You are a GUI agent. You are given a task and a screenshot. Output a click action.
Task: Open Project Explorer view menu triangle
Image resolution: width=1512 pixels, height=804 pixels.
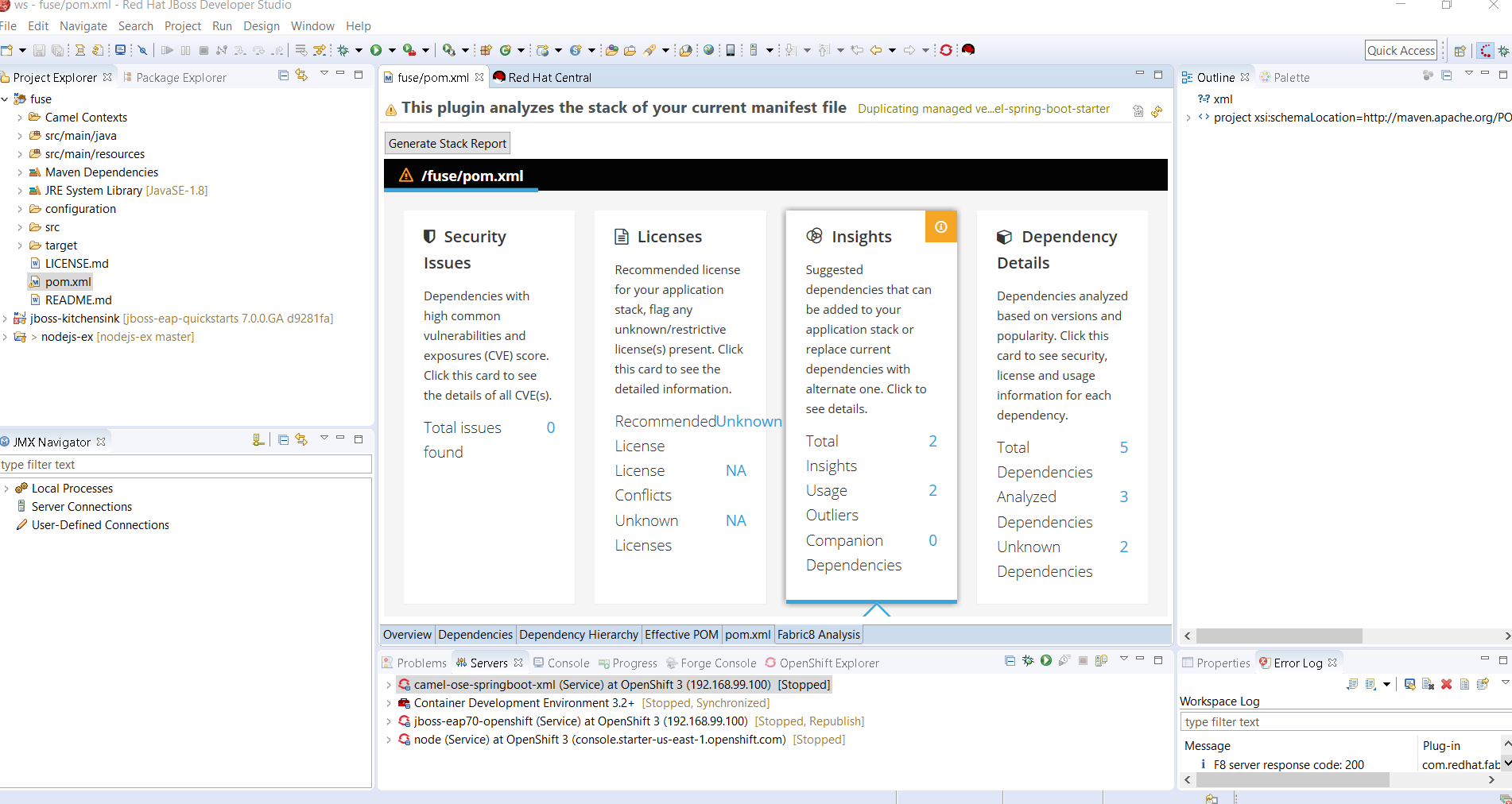coord(324,74)
